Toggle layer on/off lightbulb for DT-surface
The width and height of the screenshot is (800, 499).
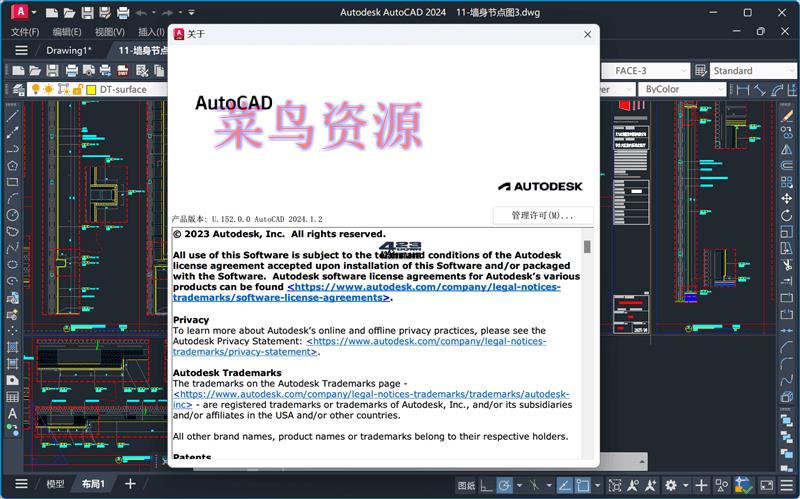tap(35, 89)
